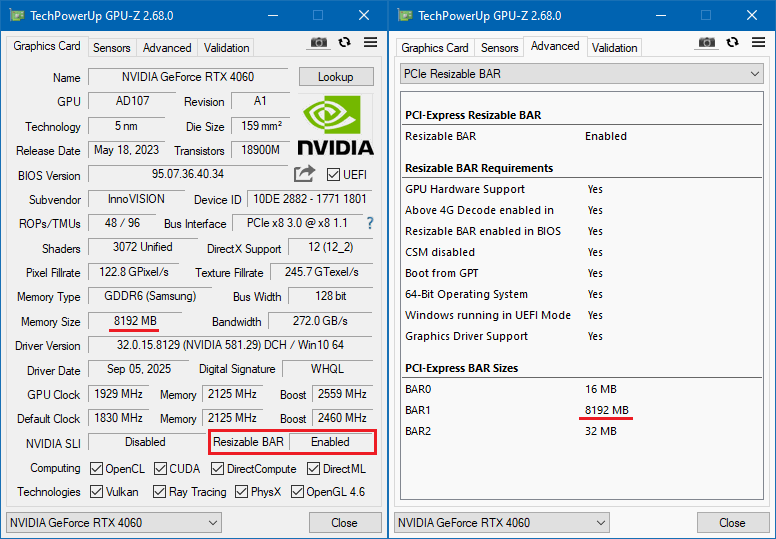Click the Bus Interface question mark icon
This screenshot has width=776, height=539.
coord(370,223)
